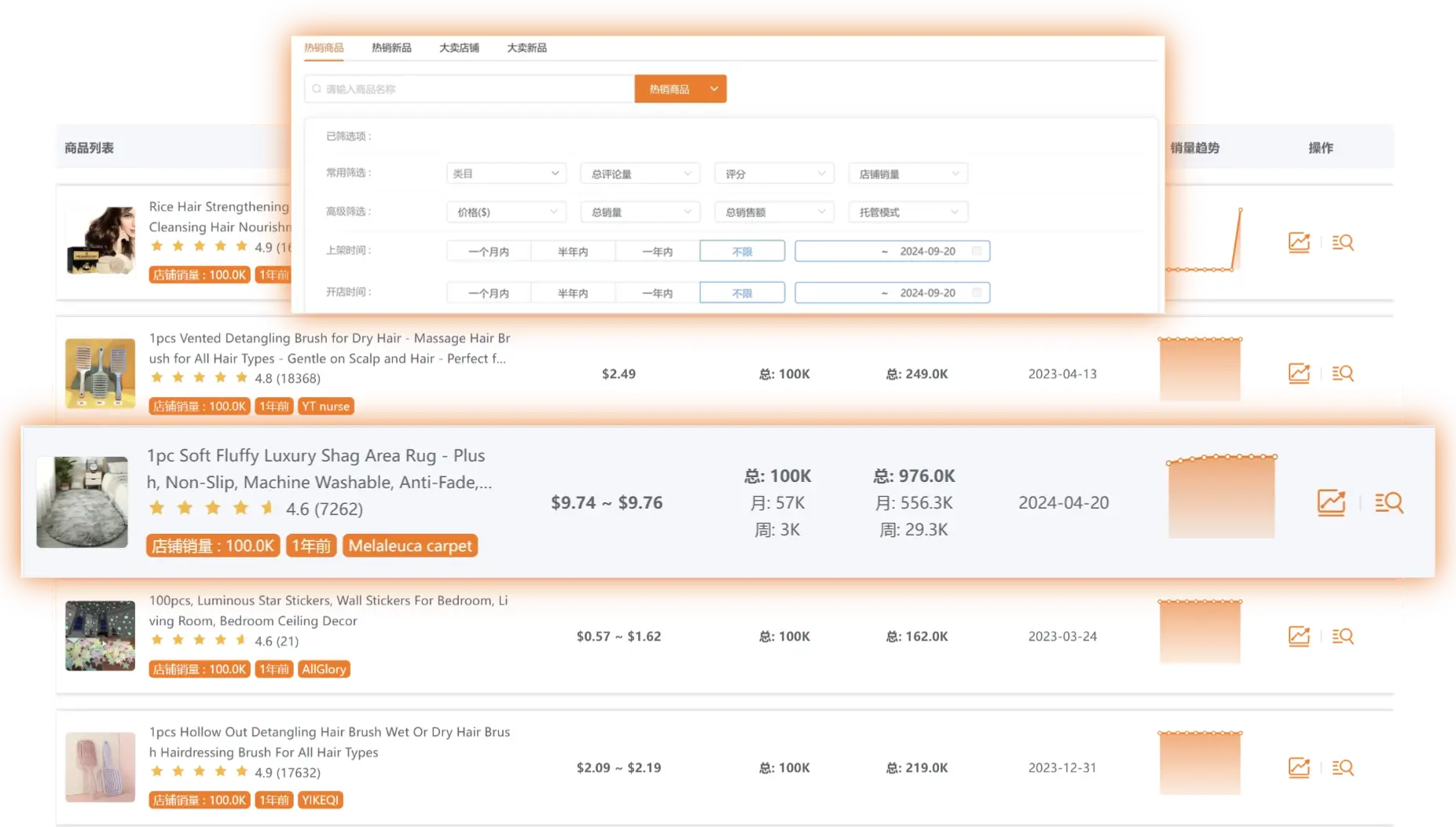The width and height of the screenshot is (1456, 827).
Task: Click the 销量趋势 column header
Action: (1194, 148)
